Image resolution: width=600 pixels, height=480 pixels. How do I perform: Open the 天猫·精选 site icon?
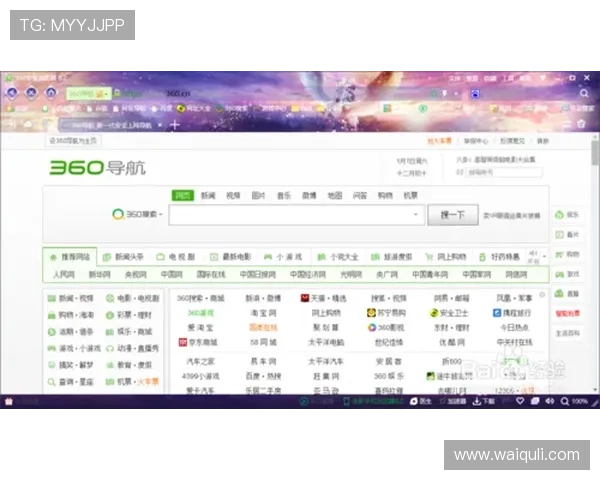pos(304,298)
